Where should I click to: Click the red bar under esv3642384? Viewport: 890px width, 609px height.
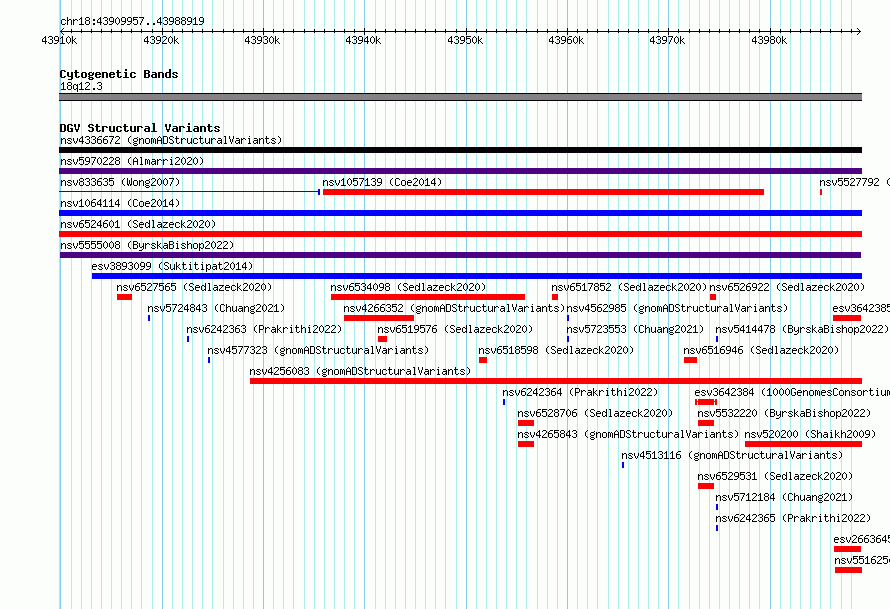coord(706,402)
